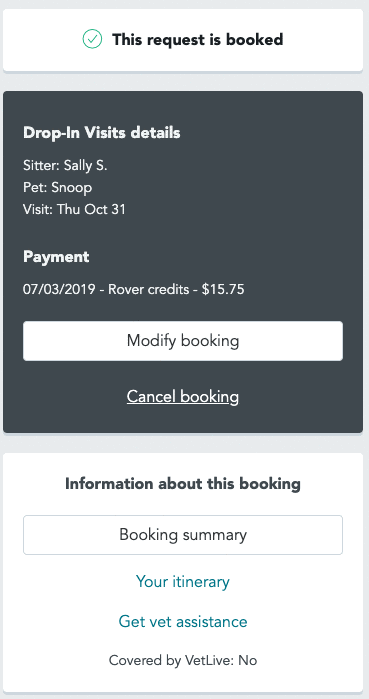
Task: Open Modify booking
Action: pyautogui.click(x=183, y=341)
